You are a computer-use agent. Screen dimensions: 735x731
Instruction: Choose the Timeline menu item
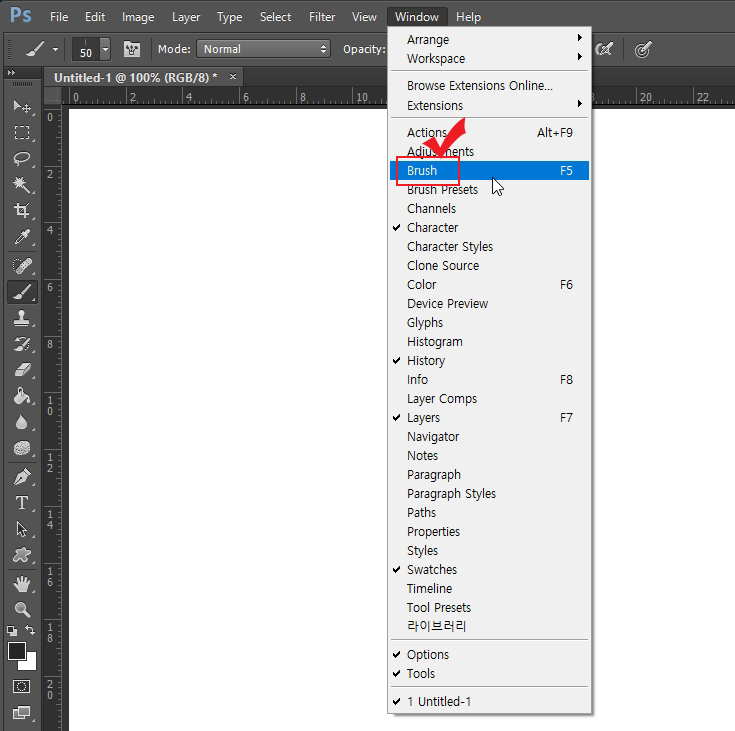(x=489, y=588)
